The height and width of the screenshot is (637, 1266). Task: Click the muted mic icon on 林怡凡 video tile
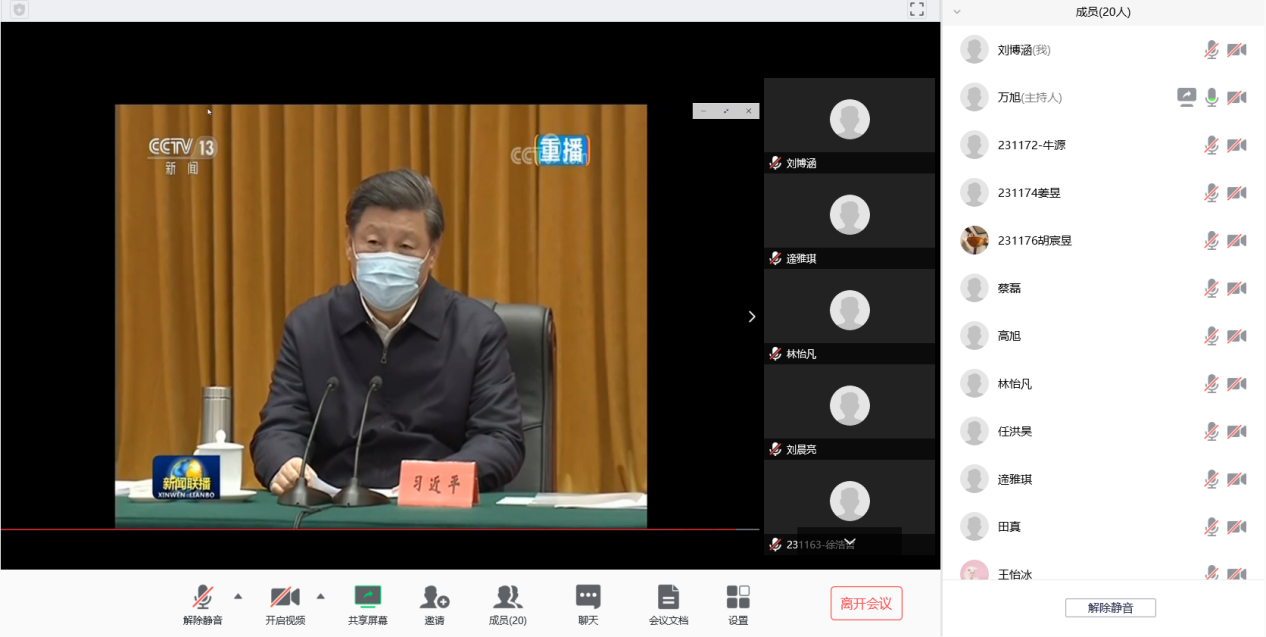[775, 354]
